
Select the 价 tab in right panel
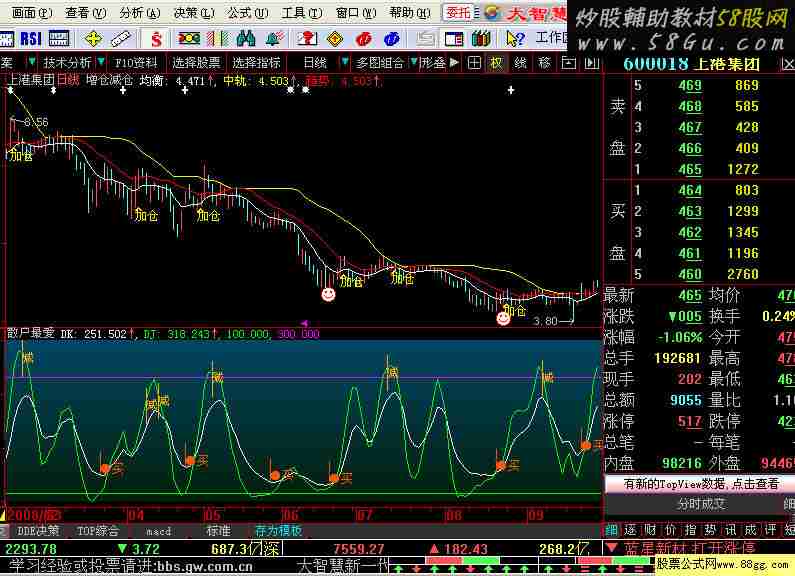click(x=670, y=530)
